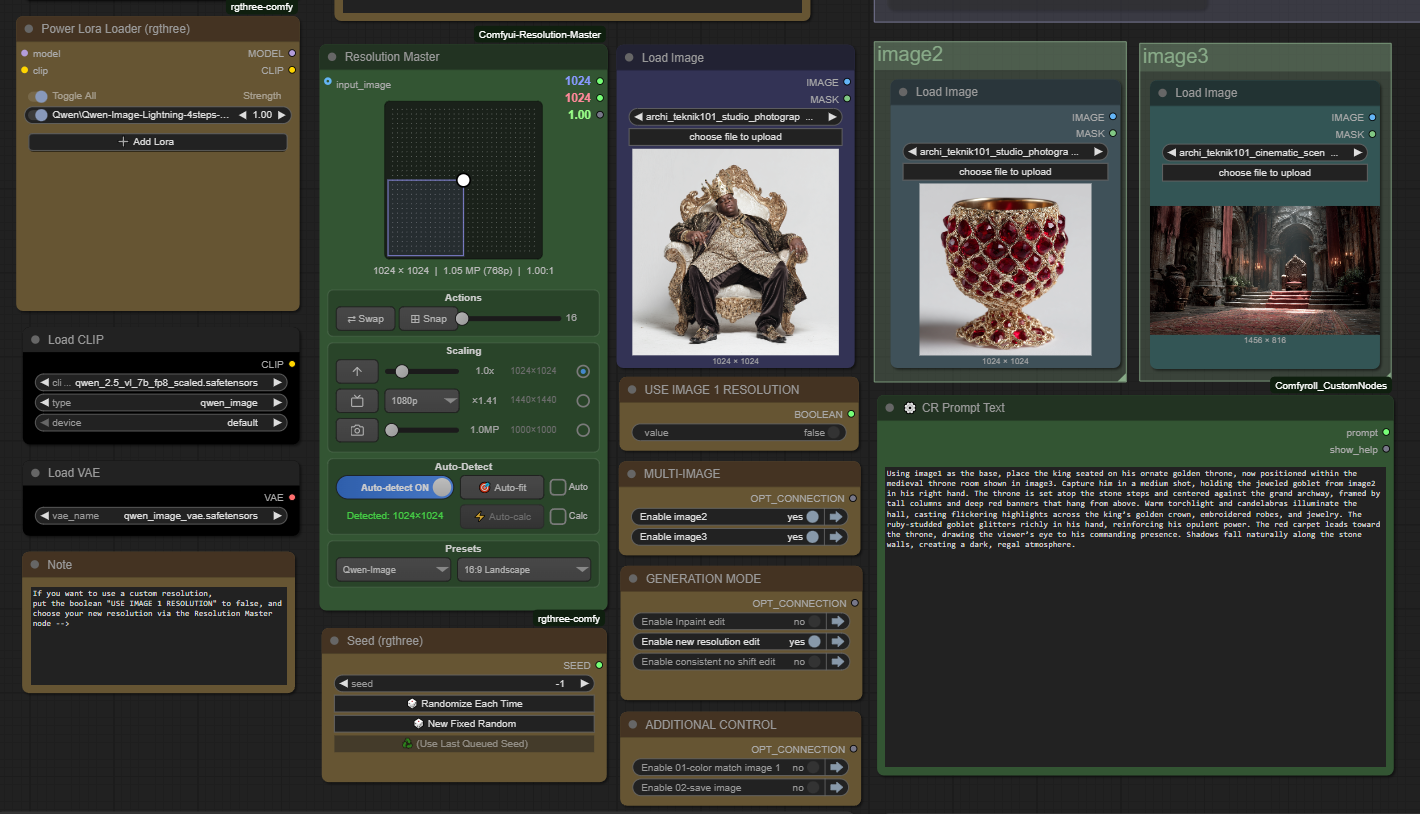Collapse the Load VAE node via its dot

point(36,473)
